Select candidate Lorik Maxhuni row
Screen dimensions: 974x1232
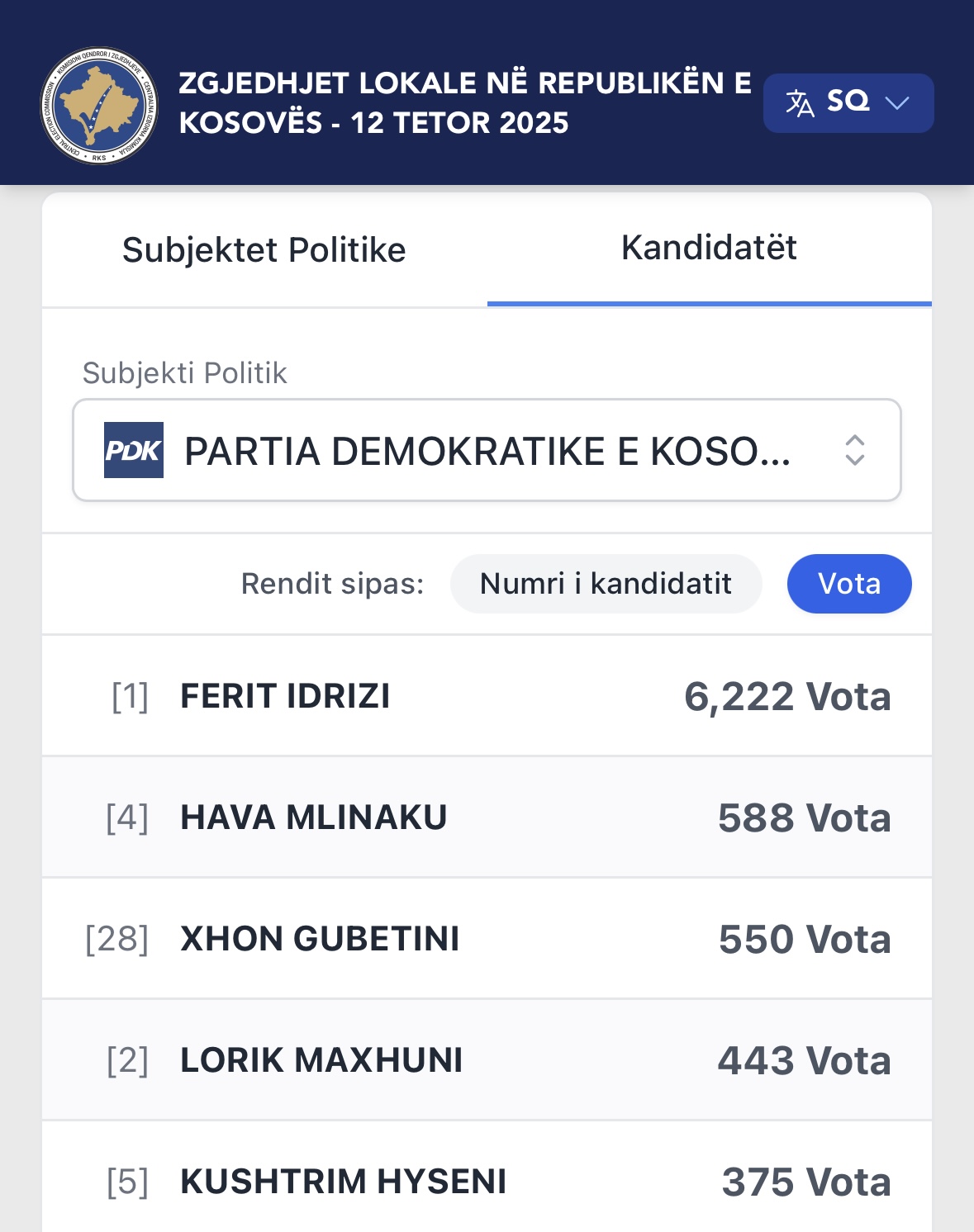pos(487,1060)
